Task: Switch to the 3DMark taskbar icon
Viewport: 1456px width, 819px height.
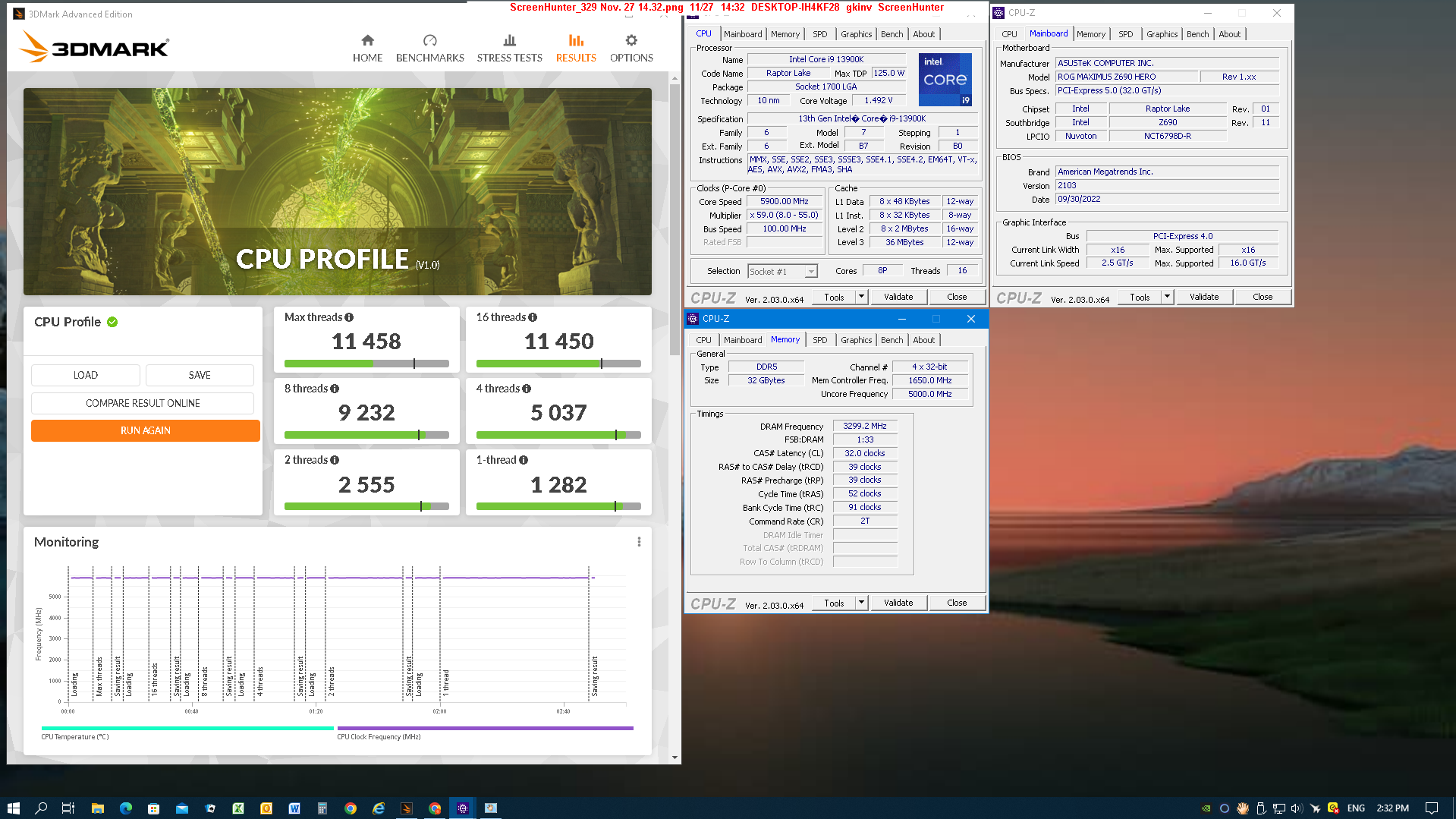Action: coord(407,808)
